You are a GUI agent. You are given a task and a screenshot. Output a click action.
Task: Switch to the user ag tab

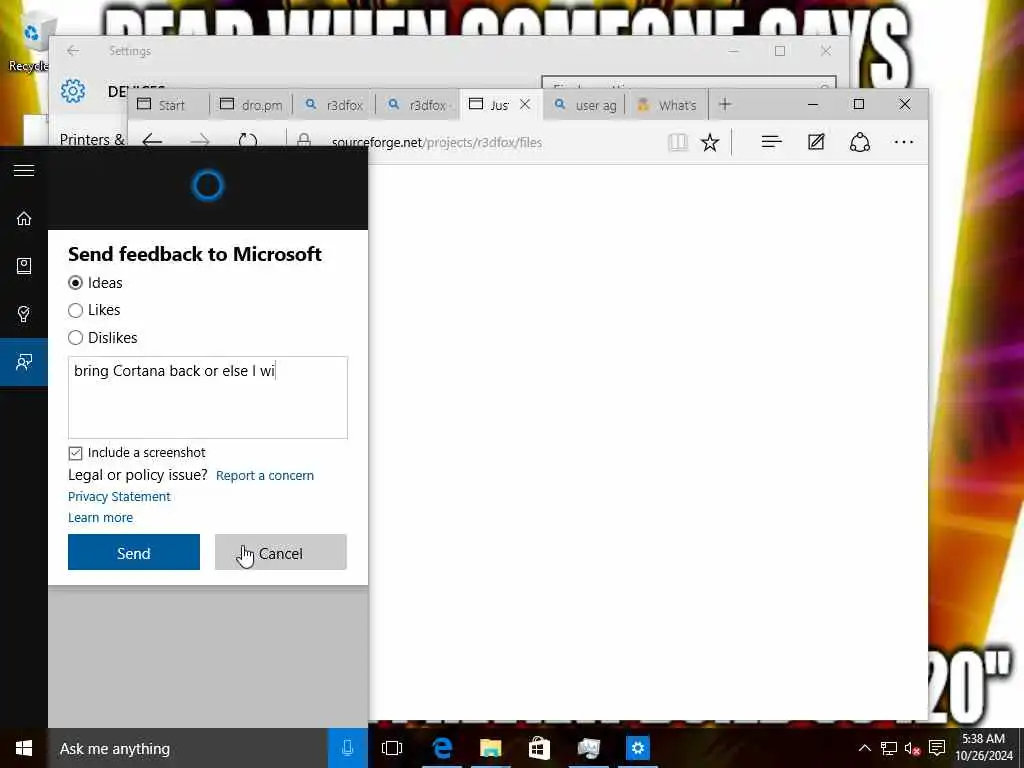(585, 105)
